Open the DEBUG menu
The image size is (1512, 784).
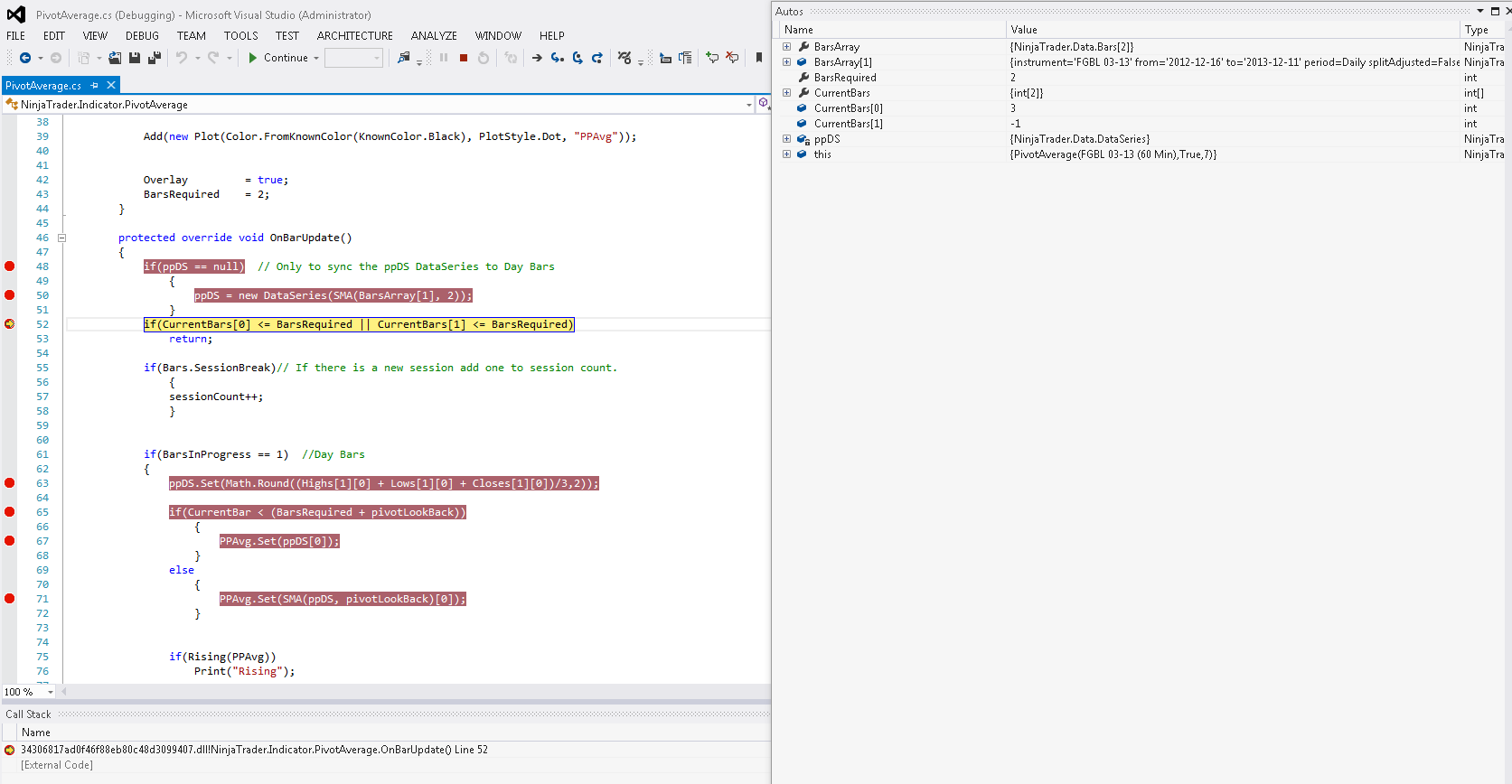coord(142,36)
